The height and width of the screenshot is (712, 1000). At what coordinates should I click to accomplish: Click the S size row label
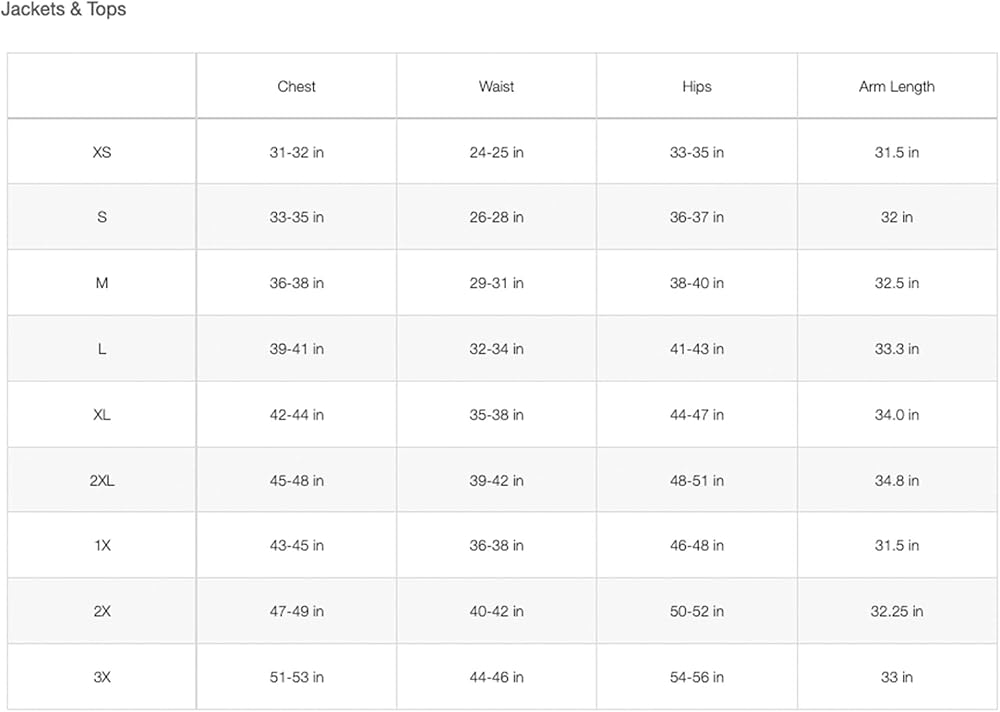pos(102,217)
